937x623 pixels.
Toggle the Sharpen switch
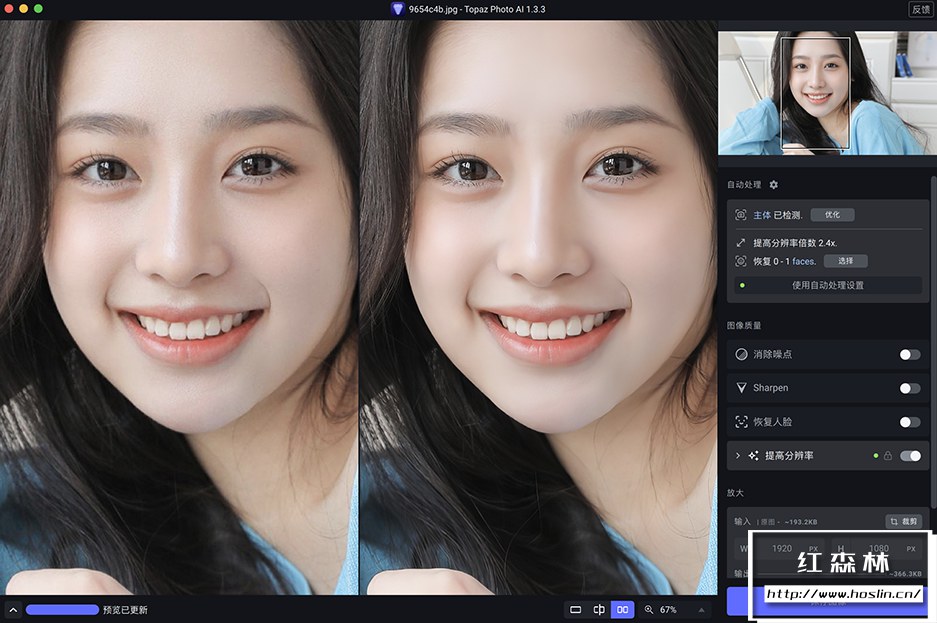[x=910, y=388]
